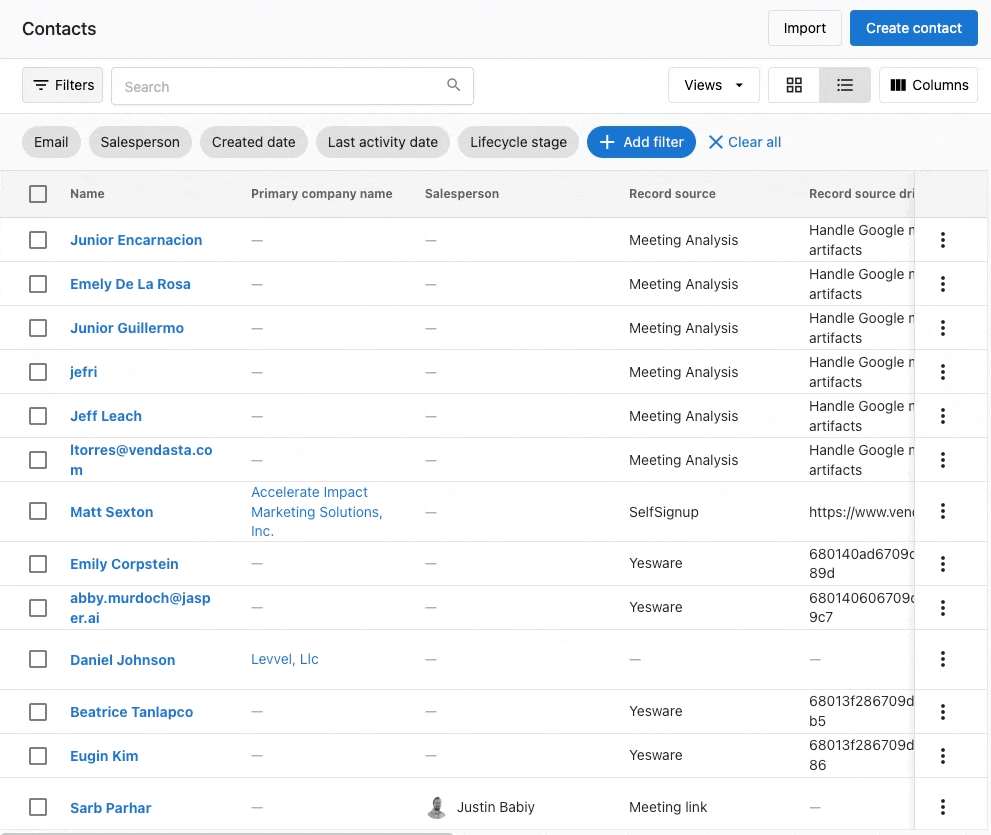Open actions menu for Sarb Parhar's row
The image size is (991, 835).
pos(942,806)
